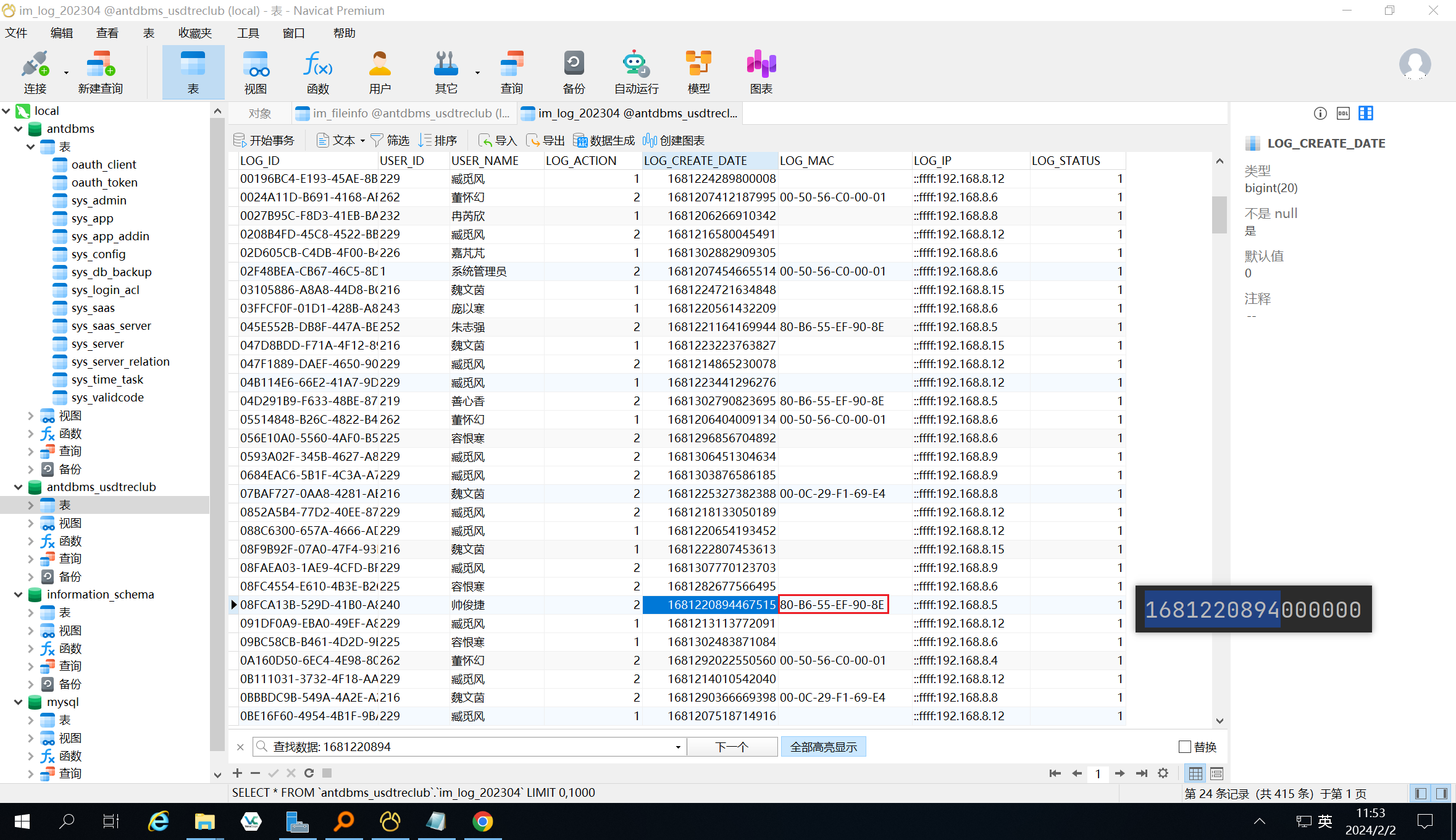Viewport: 1456px width, 840px height.
Task: Show the DDL panel icon
Action: (x=1343, y=113)
